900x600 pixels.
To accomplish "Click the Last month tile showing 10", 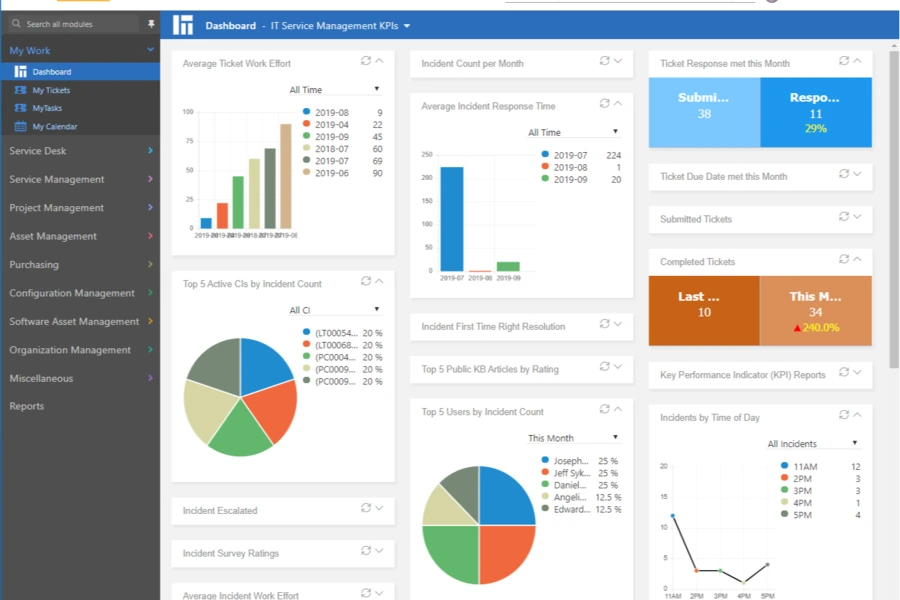I will click(704, 311).
